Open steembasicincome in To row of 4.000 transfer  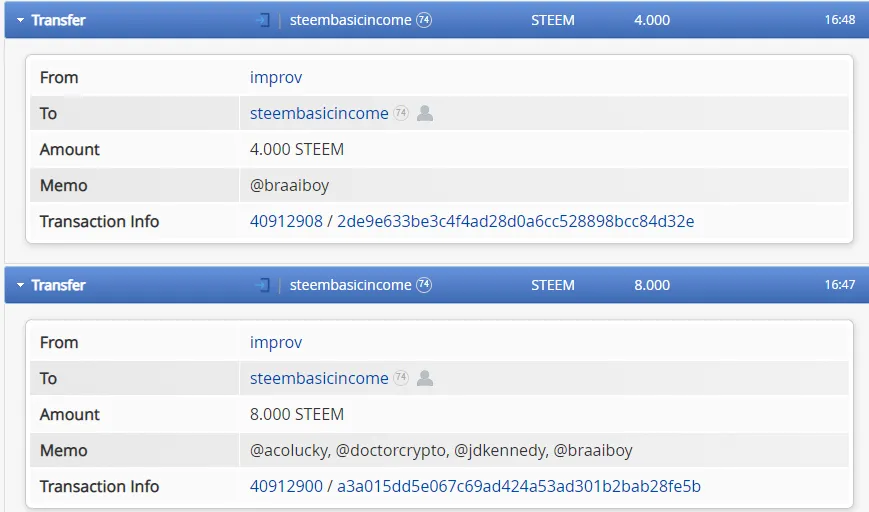pos(319,114)
